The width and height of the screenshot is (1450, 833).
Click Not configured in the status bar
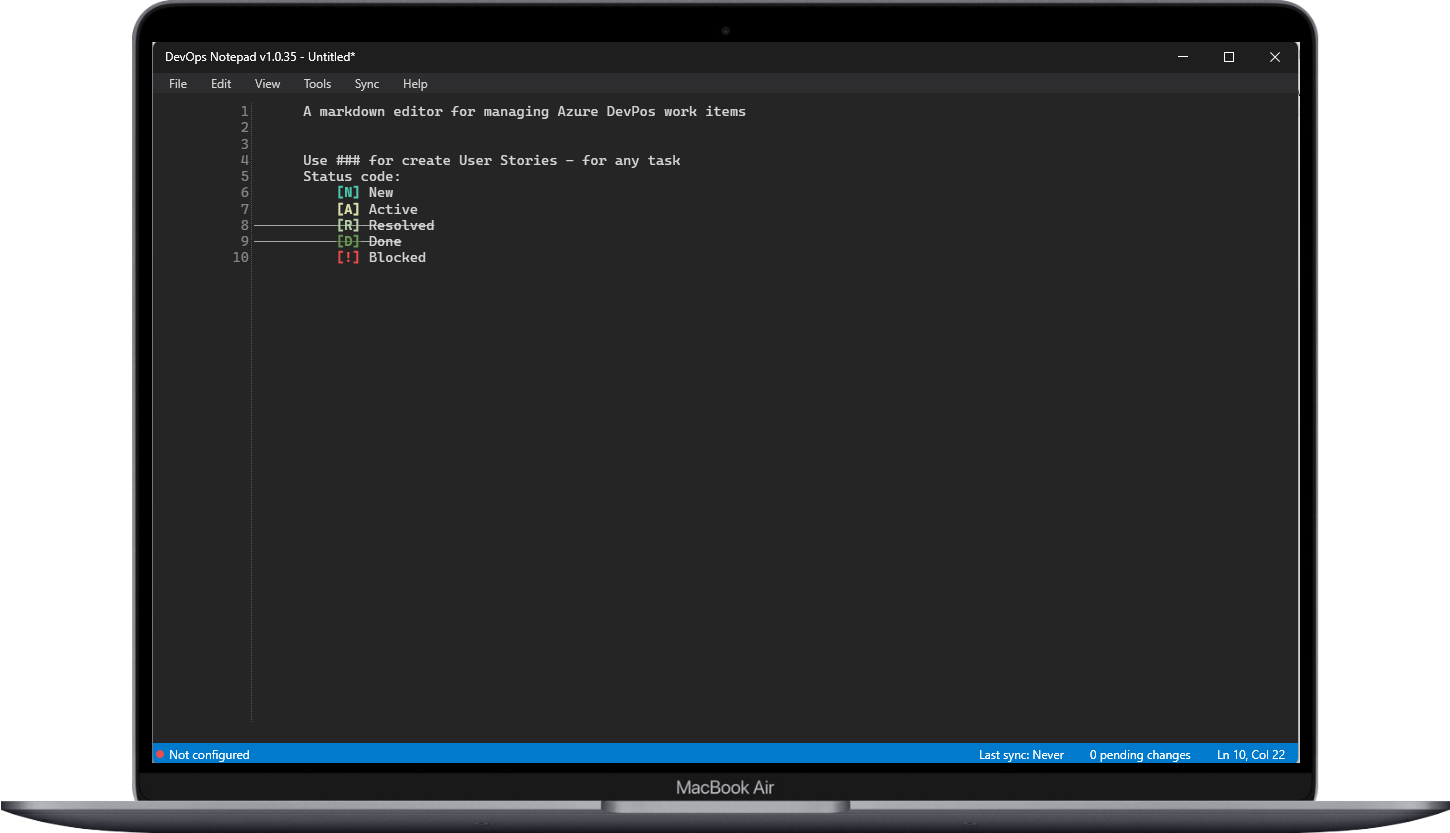[x=208, y=754]
